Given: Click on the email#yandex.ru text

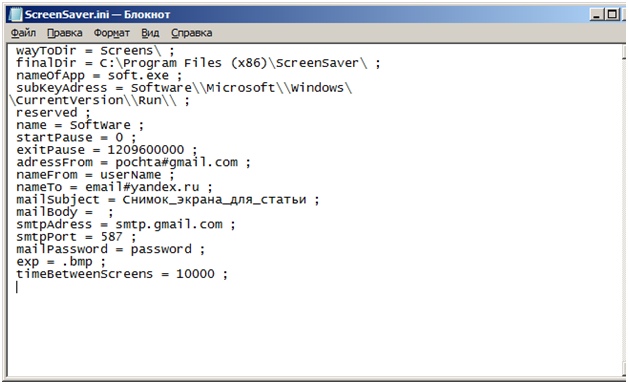Looking at the screenshot, I should (x=142, y=187).
